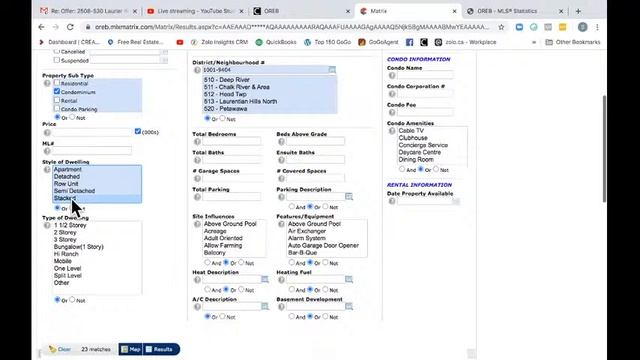Choose Air Exchanger in Features/Equipment list
The width and height of the screenshot is (640, 360).
[307, 231]
